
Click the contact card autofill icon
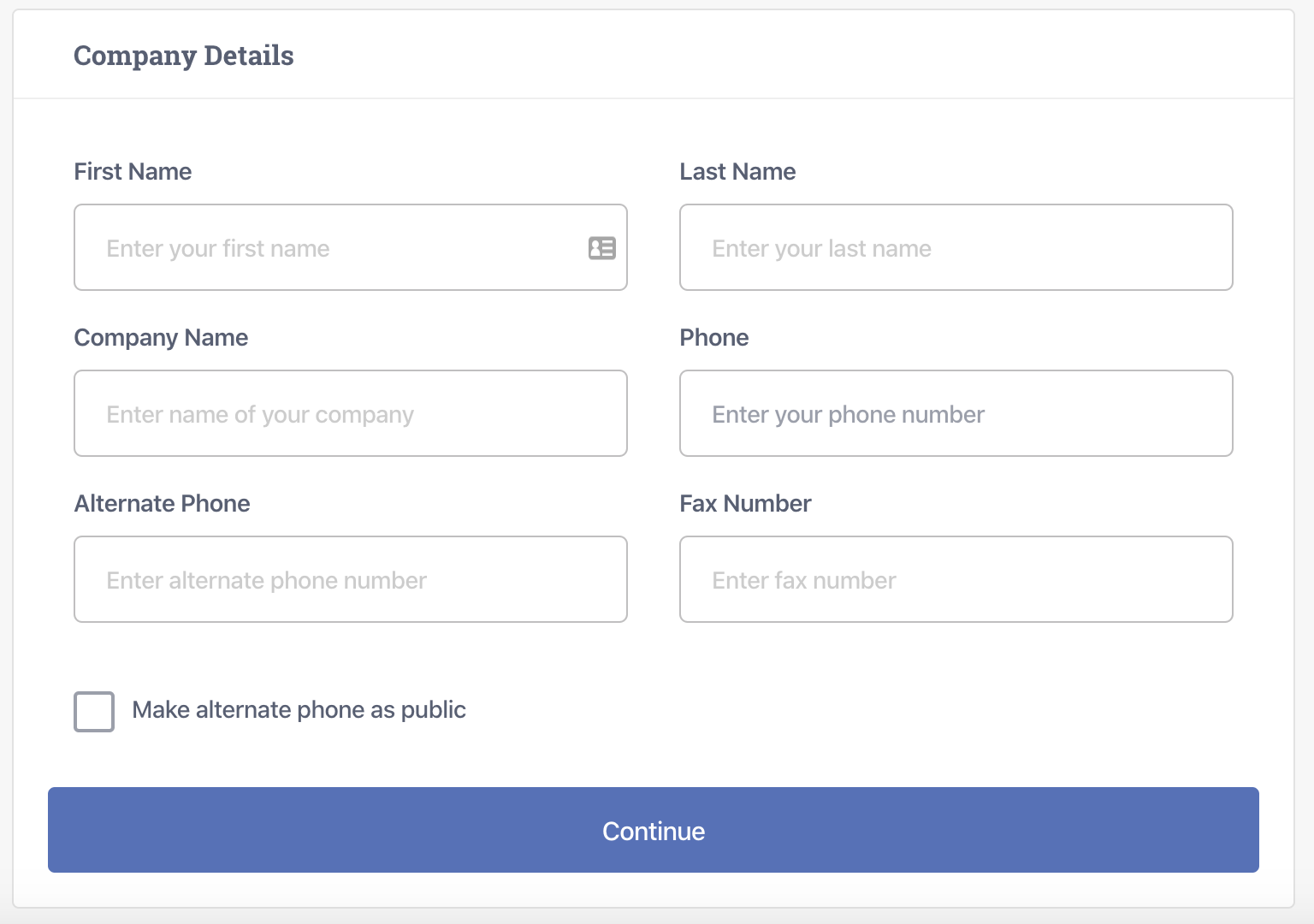pos(602,248)
